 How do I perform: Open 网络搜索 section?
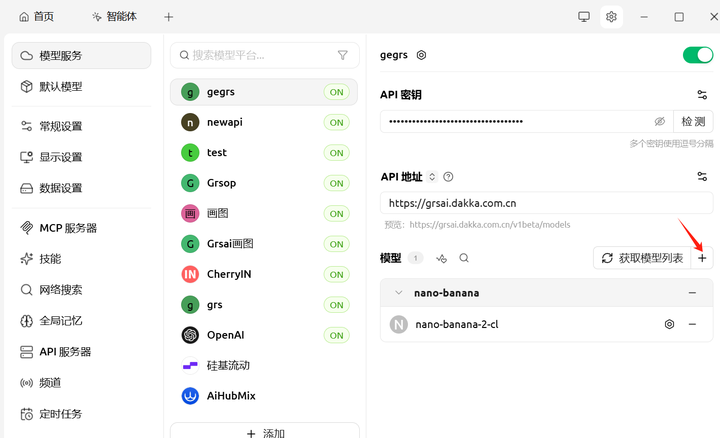click(81, 290)
